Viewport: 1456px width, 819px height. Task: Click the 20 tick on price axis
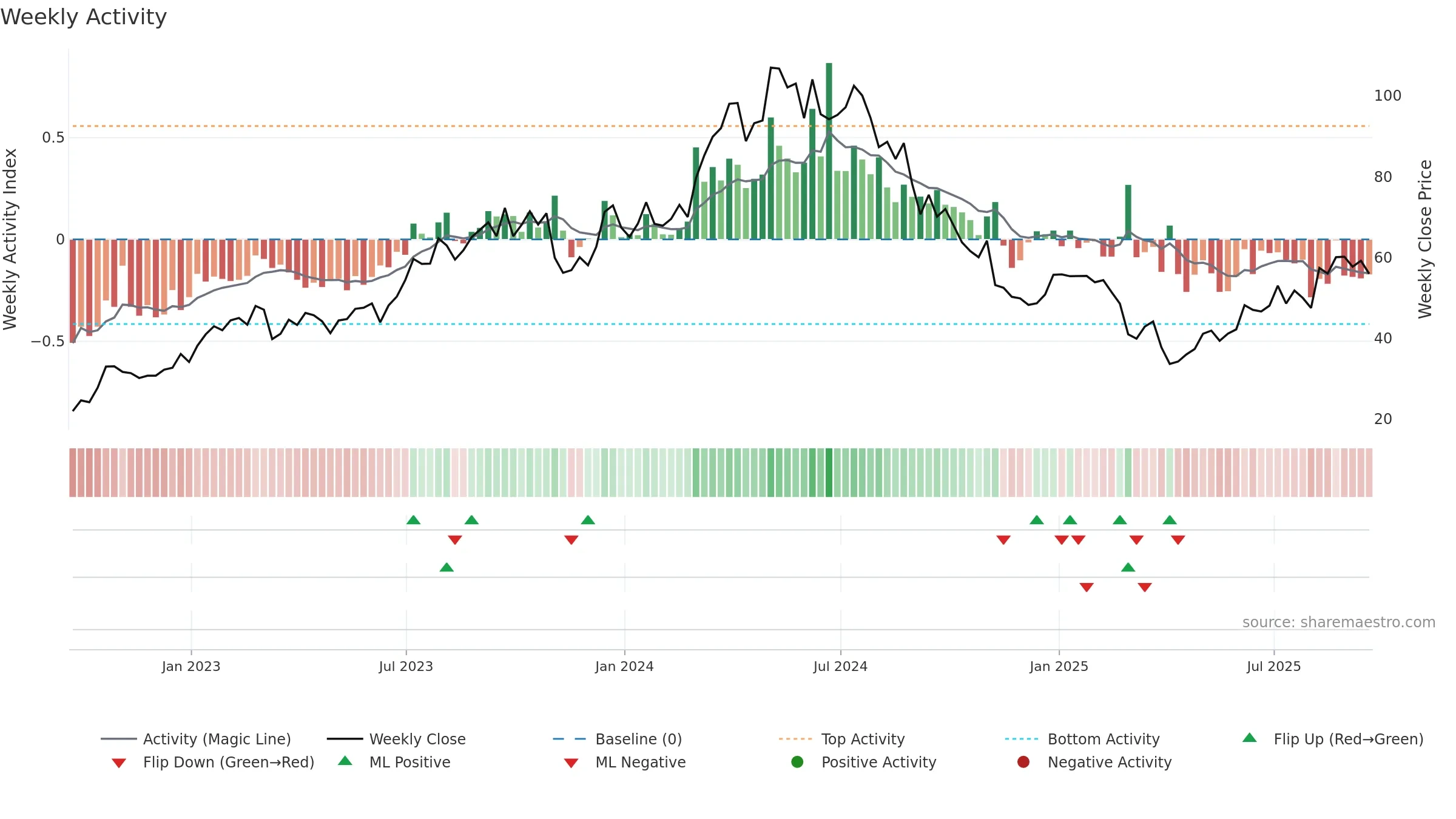coord(1383,419)
